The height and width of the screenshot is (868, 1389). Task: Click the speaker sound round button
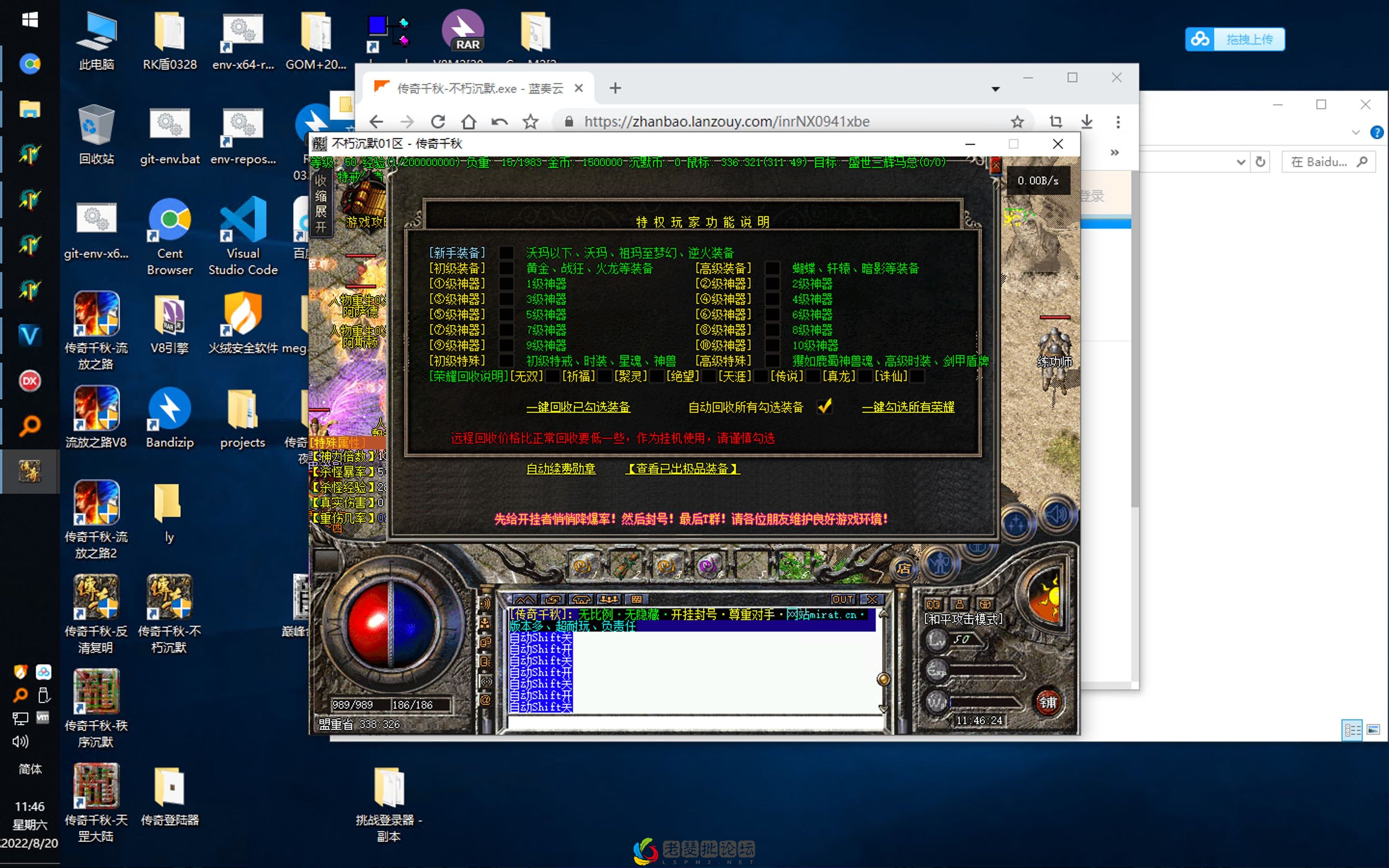1057,515
